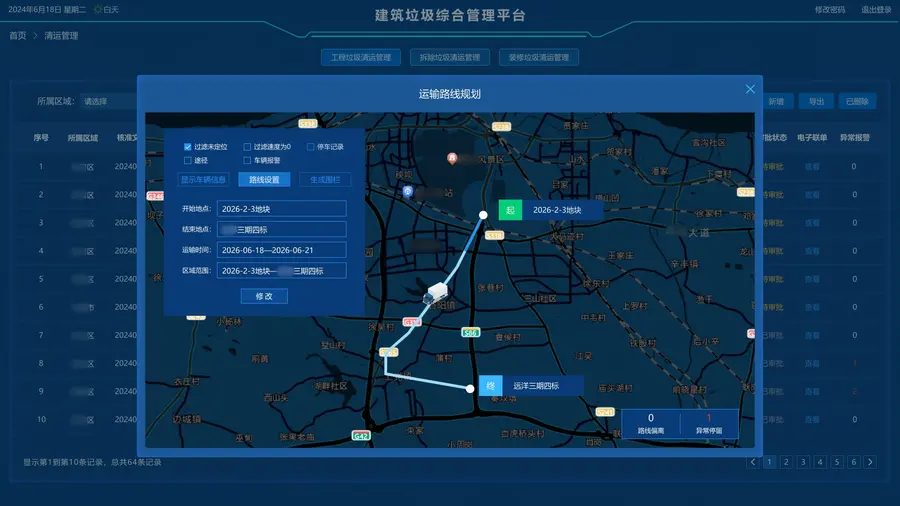
Task: Uncheck the 过滤未定位 checkbox
Action: click(x=188, y=147)
